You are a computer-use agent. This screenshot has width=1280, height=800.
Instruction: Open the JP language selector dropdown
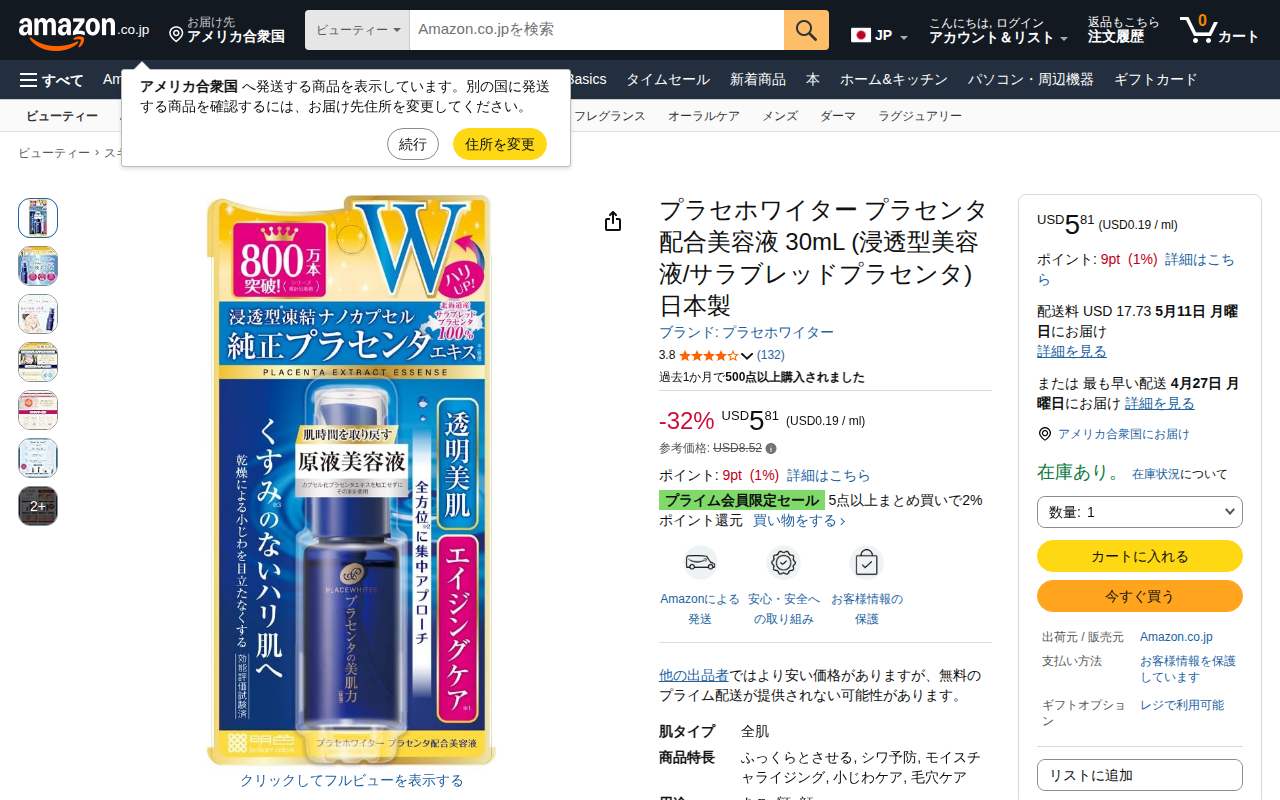pos(879,36)
